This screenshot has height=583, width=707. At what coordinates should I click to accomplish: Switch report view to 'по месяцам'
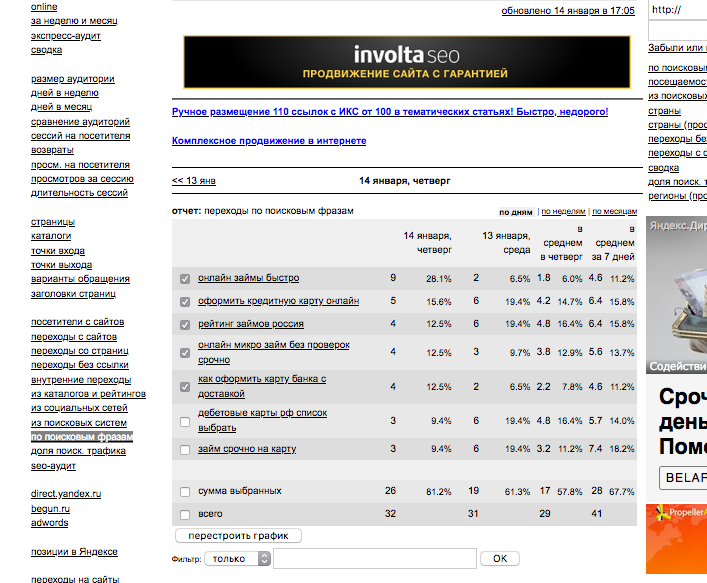(614, 211)
